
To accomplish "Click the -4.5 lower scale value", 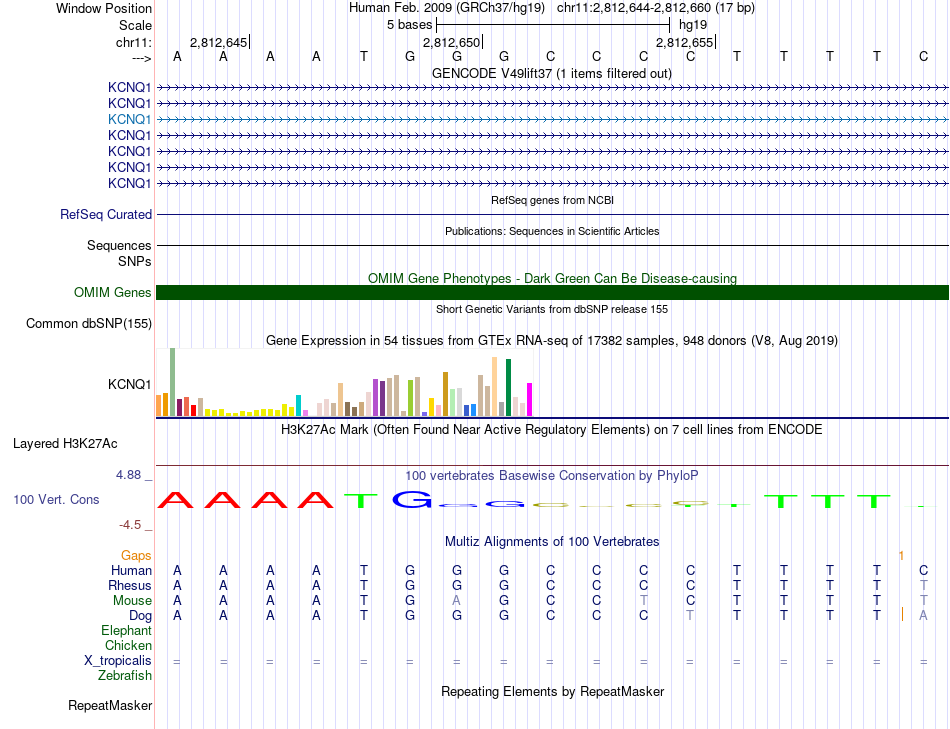I will (130, 525).
